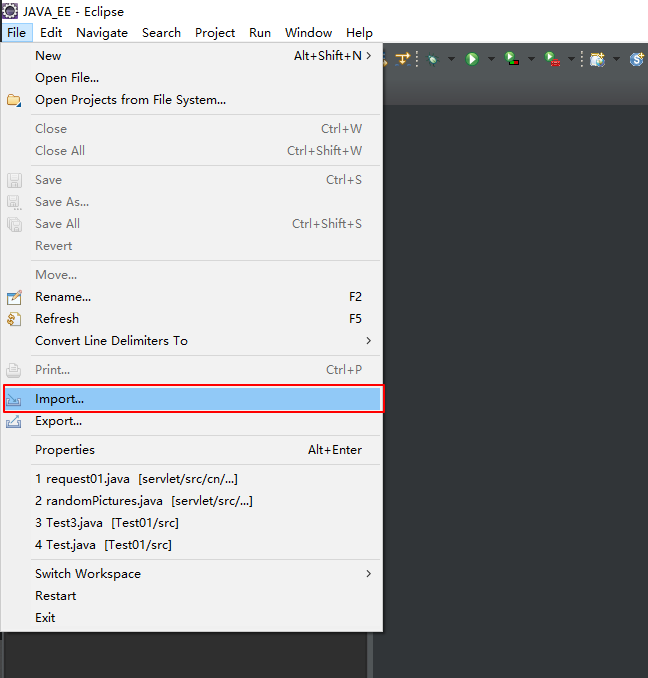Click the New Servlet icon in toolbar
The width and height of the screenshot is (648, 678).
[x=636, y=59]
